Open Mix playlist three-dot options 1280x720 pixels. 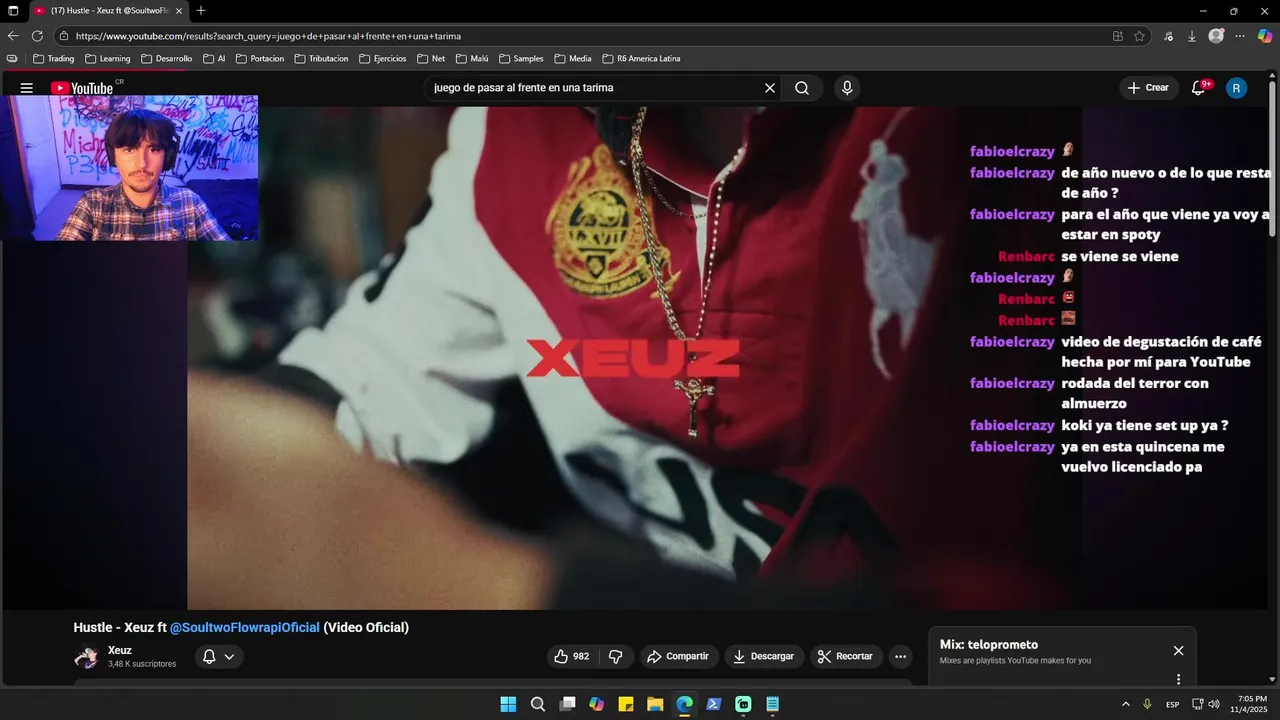pyautogui.click(x=1178, y=679)
